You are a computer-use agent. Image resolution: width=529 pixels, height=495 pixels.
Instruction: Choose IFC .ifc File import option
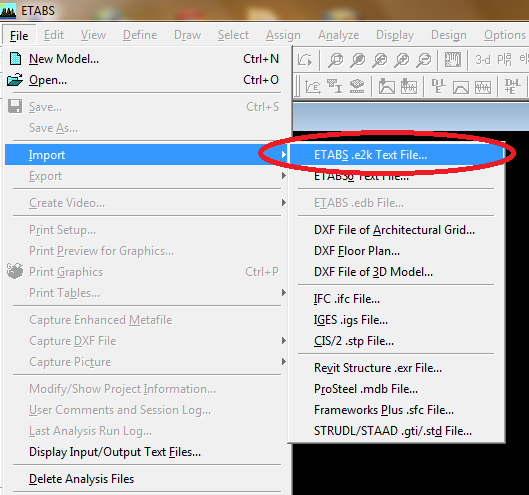click(x=347, y=299)
